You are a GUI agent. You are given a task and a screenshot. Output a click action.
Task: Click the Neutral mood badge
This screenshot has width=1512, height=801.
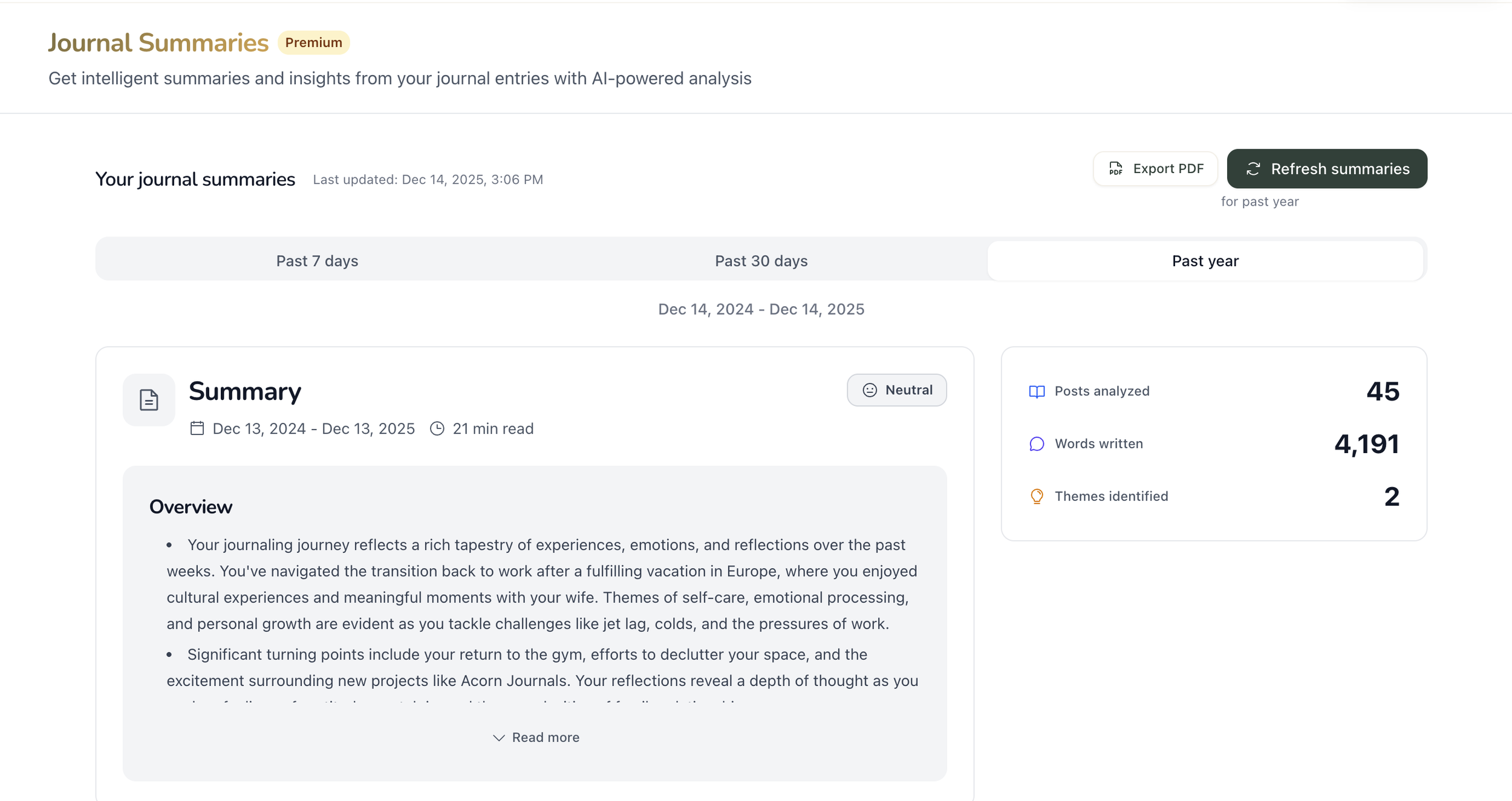[x=897, y=390]
